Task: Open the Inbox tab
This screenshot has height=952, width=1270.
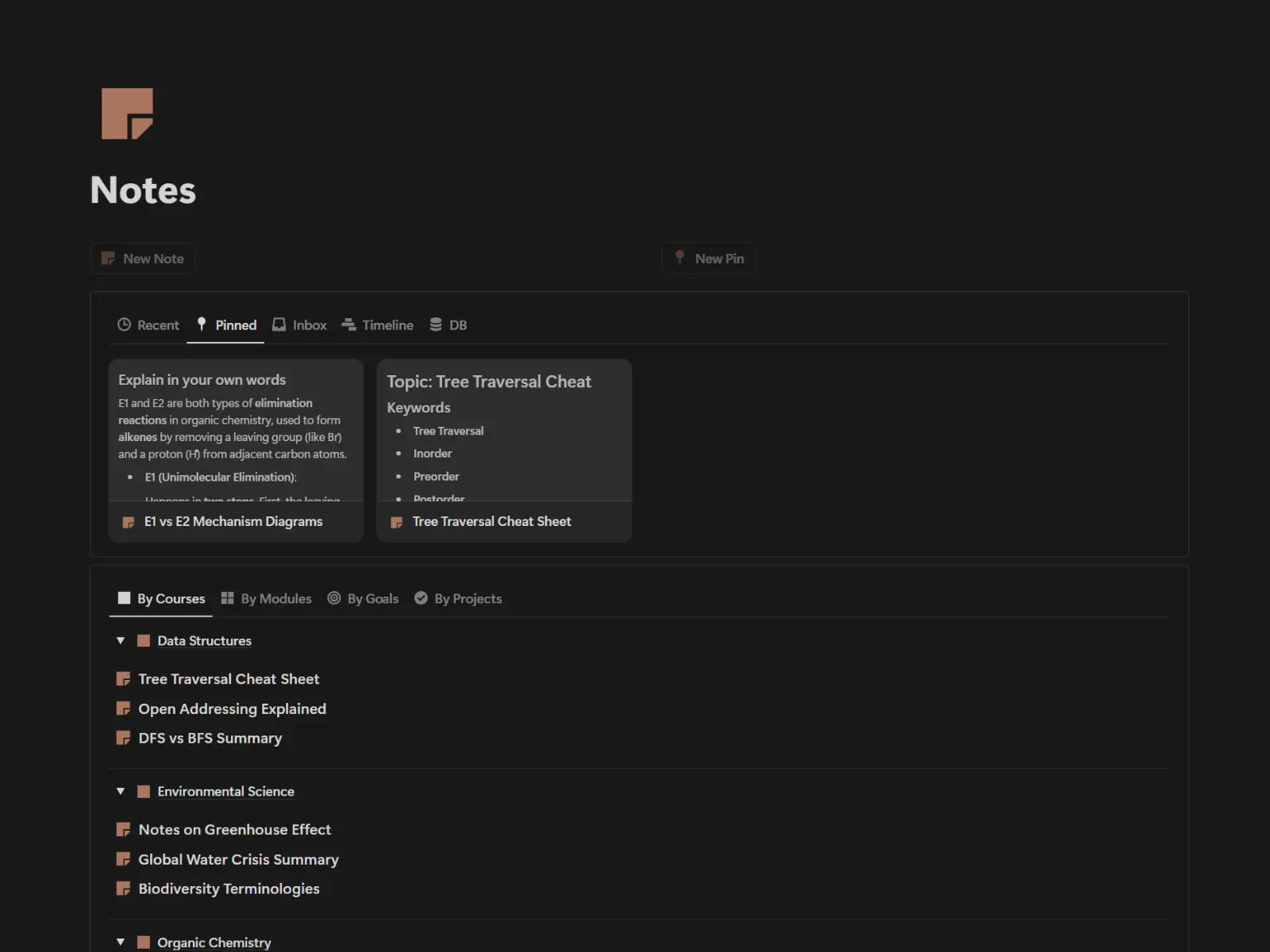Action: [299, 325]
